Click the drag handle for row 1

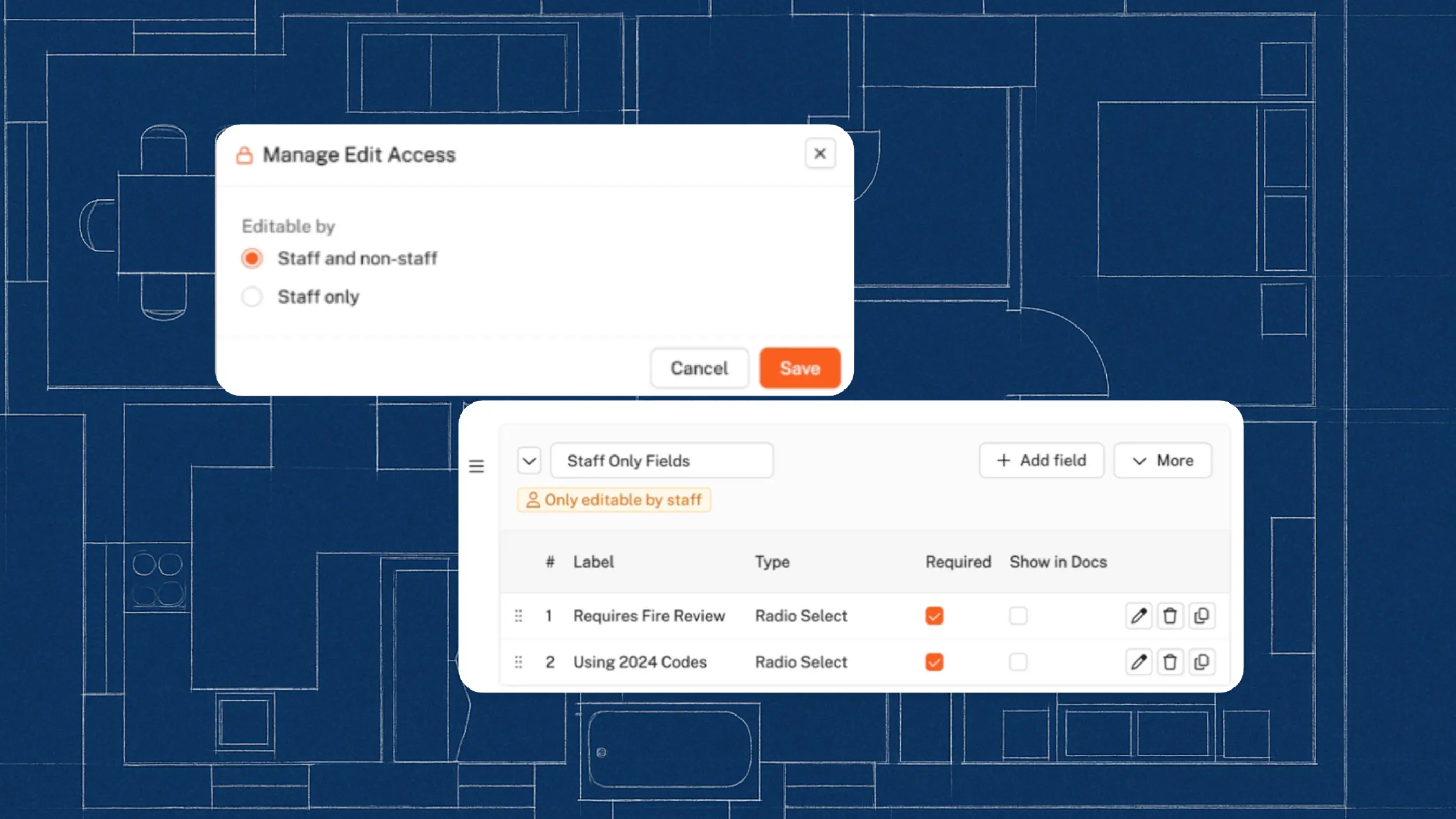[x=518, y=616]
